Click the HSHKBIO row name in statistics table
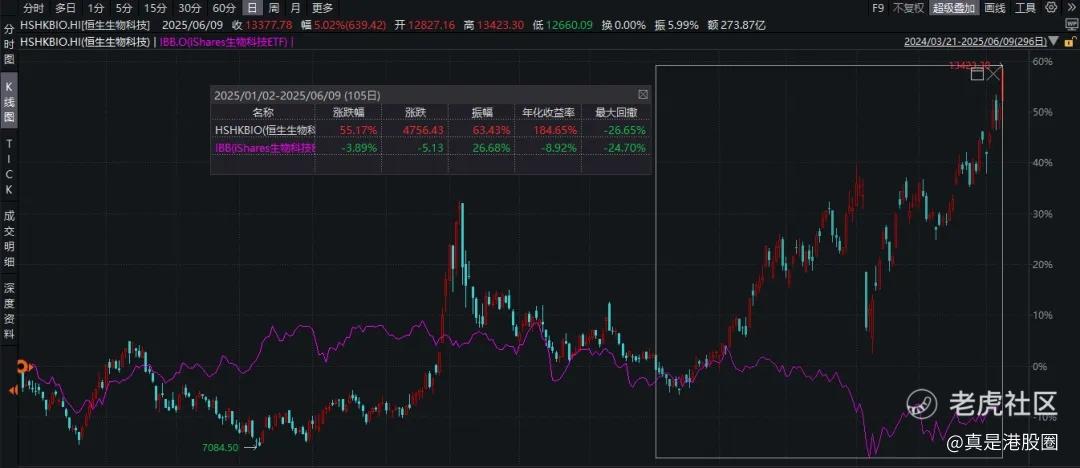The height and width of the screenshot is (468, 1080). click(265, 129)
